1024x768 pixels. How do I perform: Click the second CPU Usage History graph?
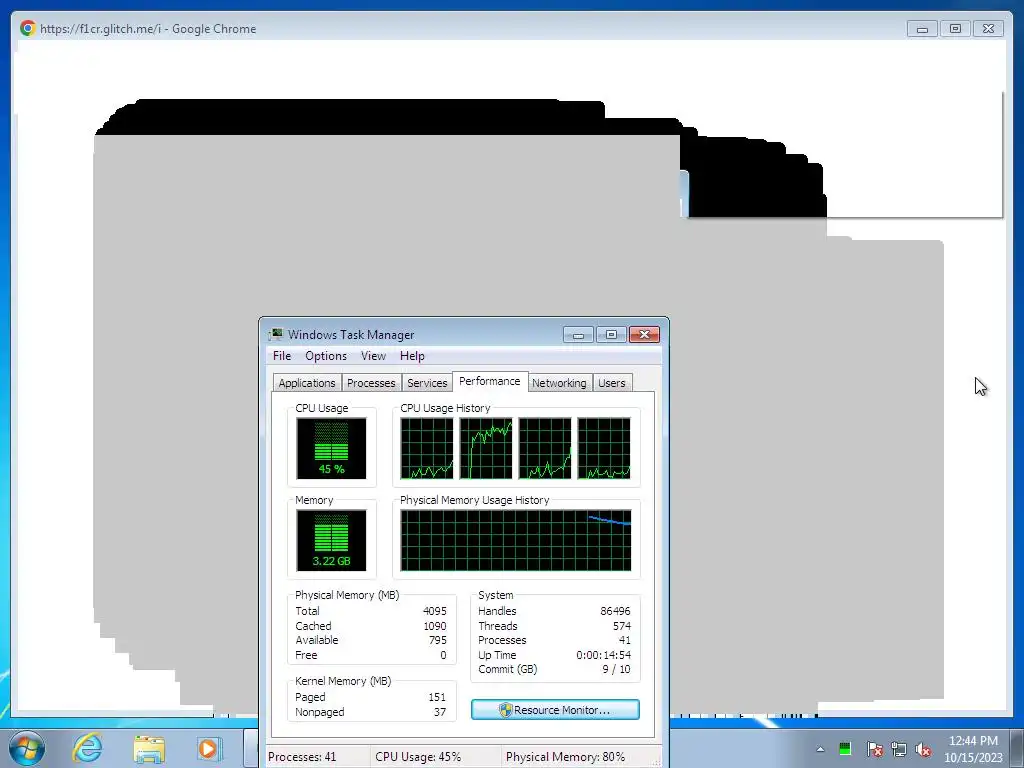486,449
